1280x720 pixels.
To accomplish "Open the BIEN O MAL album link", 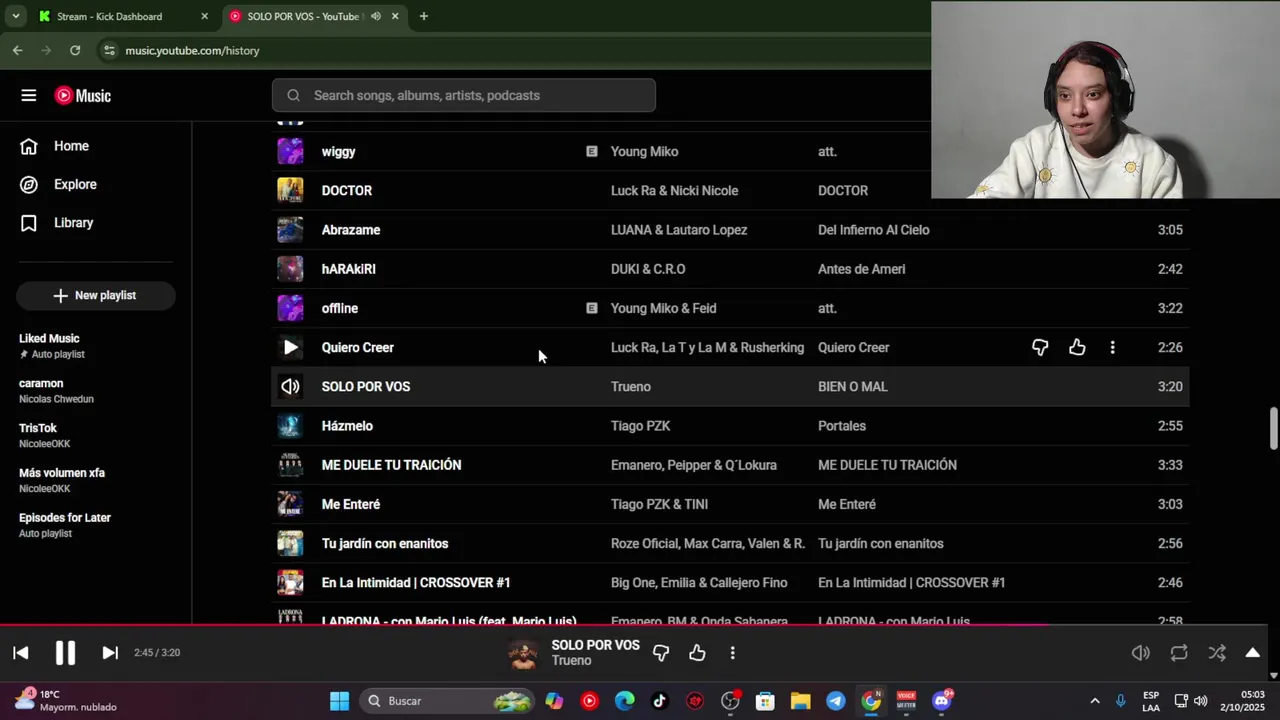I will click(x=852, y=386).
